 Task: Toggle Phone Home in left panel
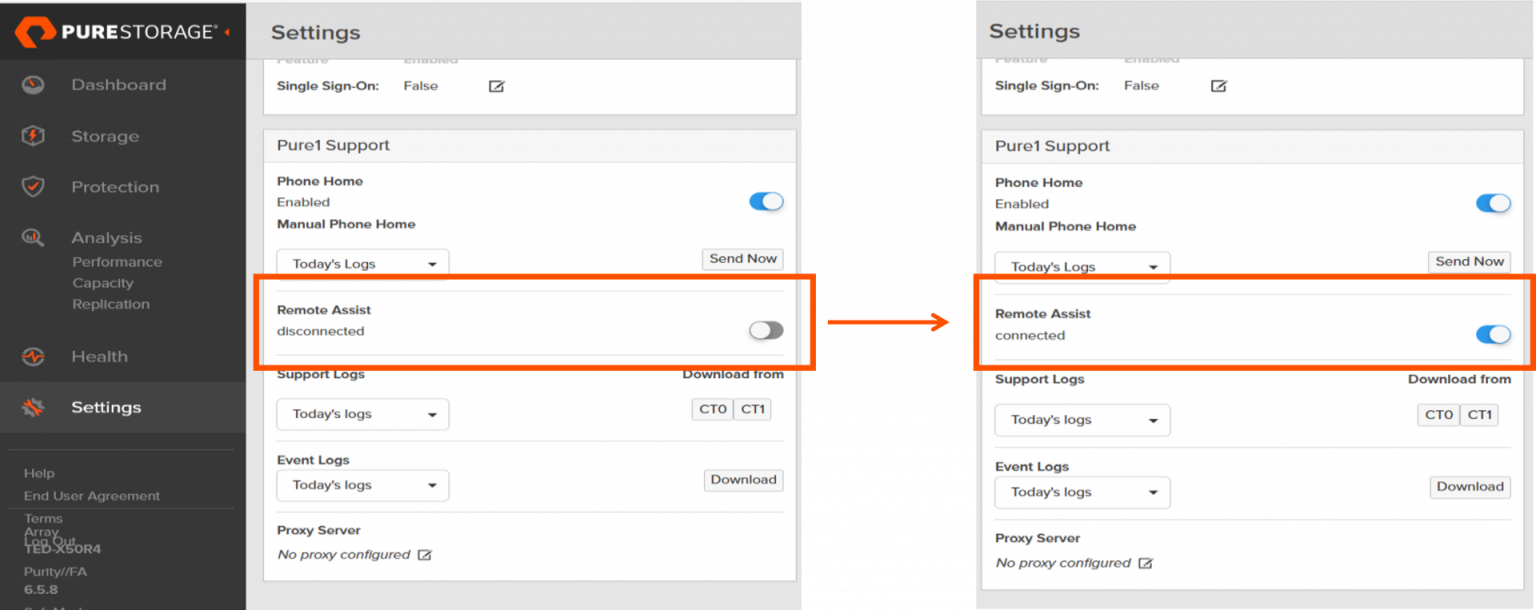click(x=766, y=202)
